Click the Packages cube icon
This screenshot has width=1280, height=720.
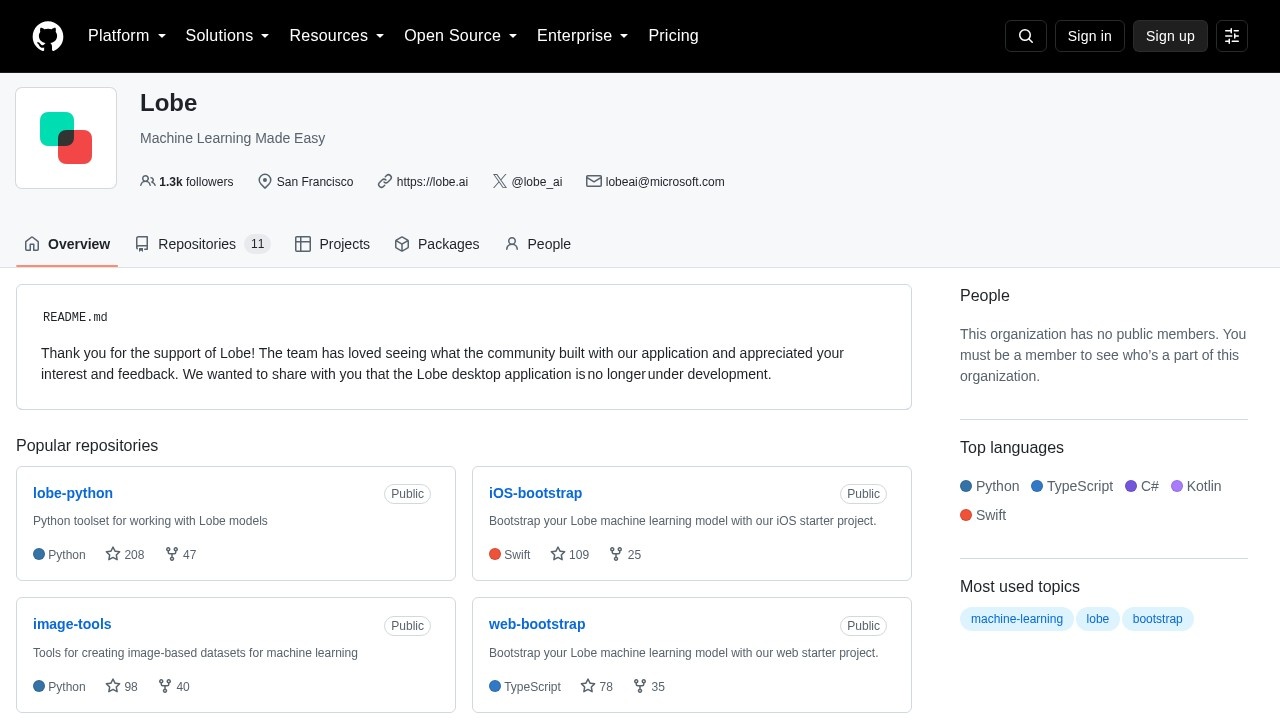pyautogui.click(x=402, y=244)
